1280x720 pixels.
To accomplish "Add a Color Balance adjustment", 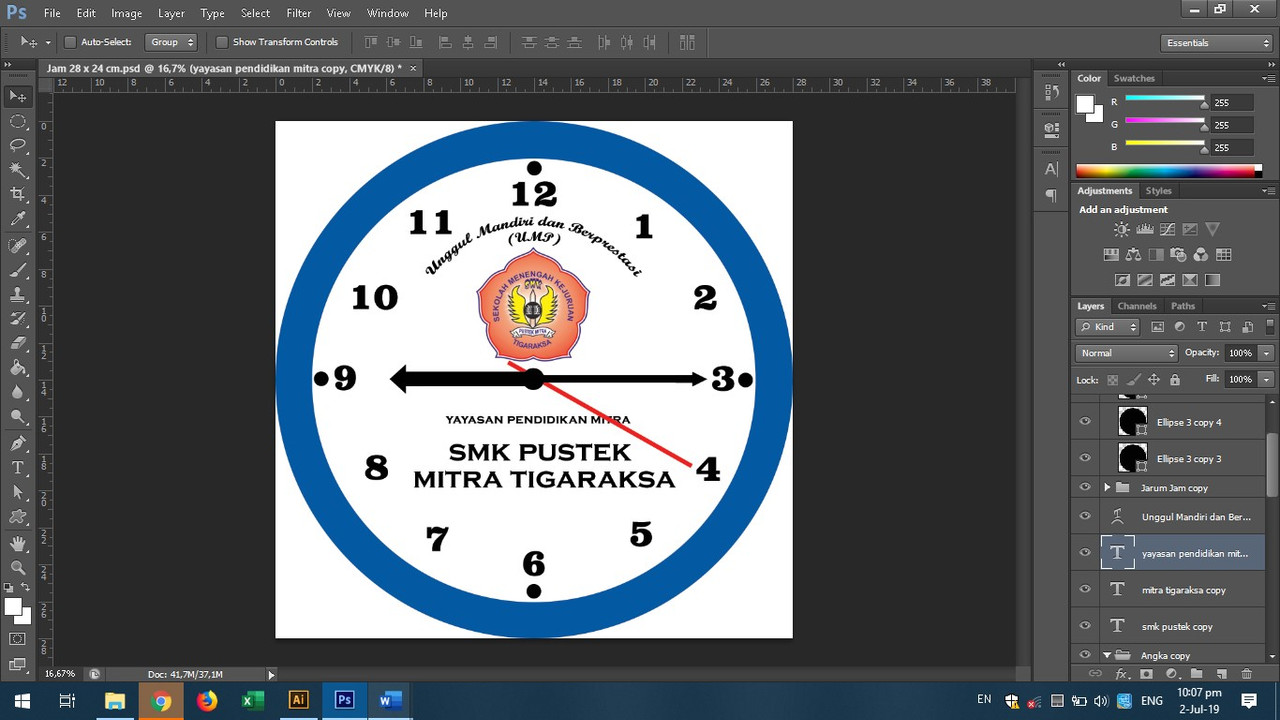I will click(x=1133, y=255).
